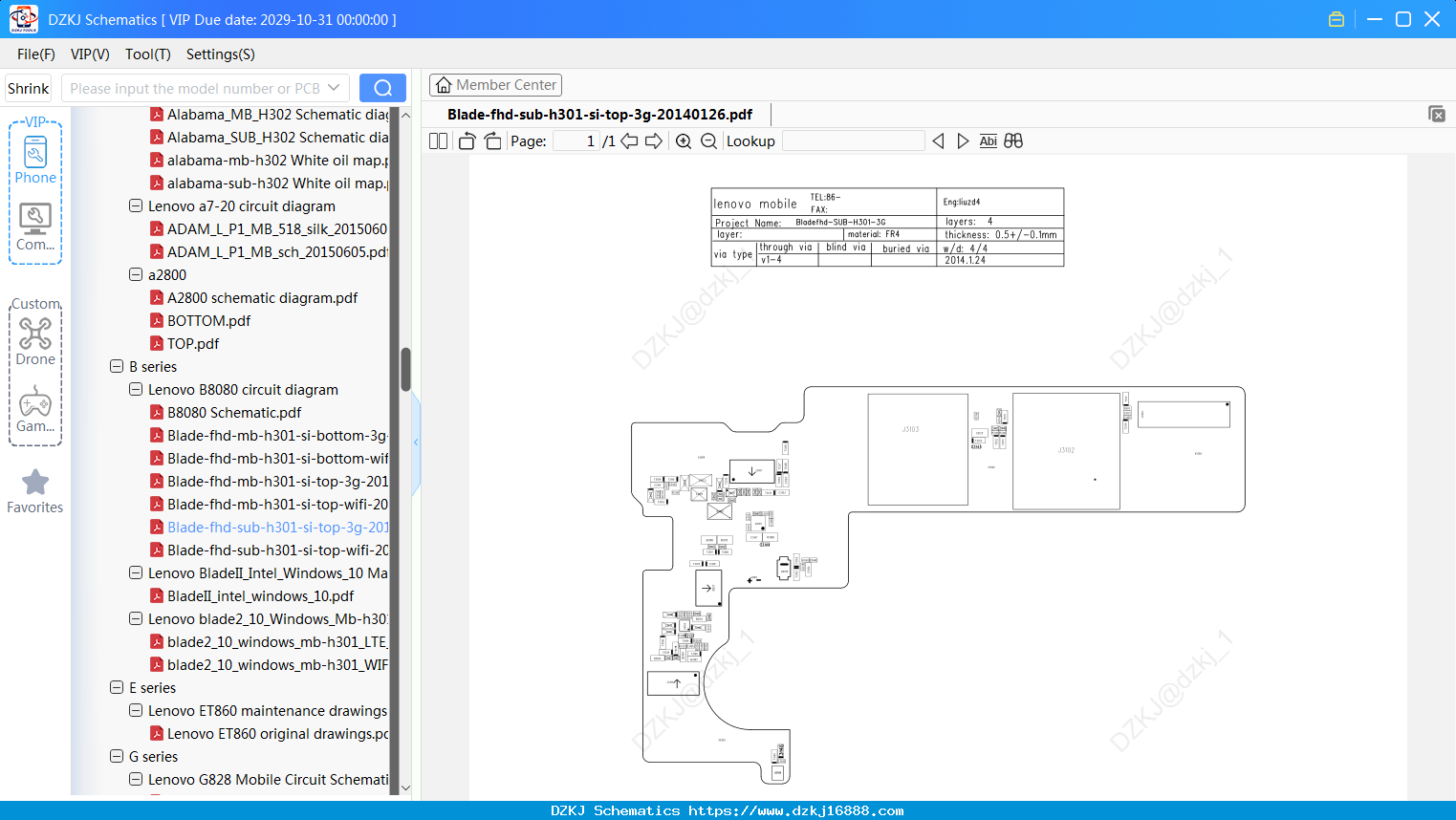Image resolution: width=1456 pixels, height=820 pixels.
Task: Click the DZKJ Schematics app logo
Action: (x=23, y=19)
